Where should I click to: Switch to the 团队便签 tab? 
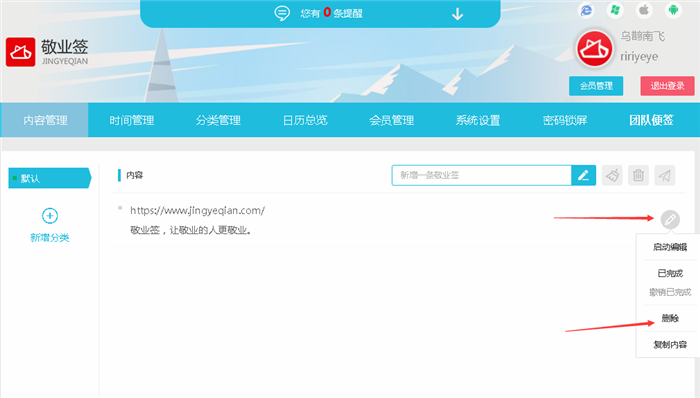pos(651,120)
